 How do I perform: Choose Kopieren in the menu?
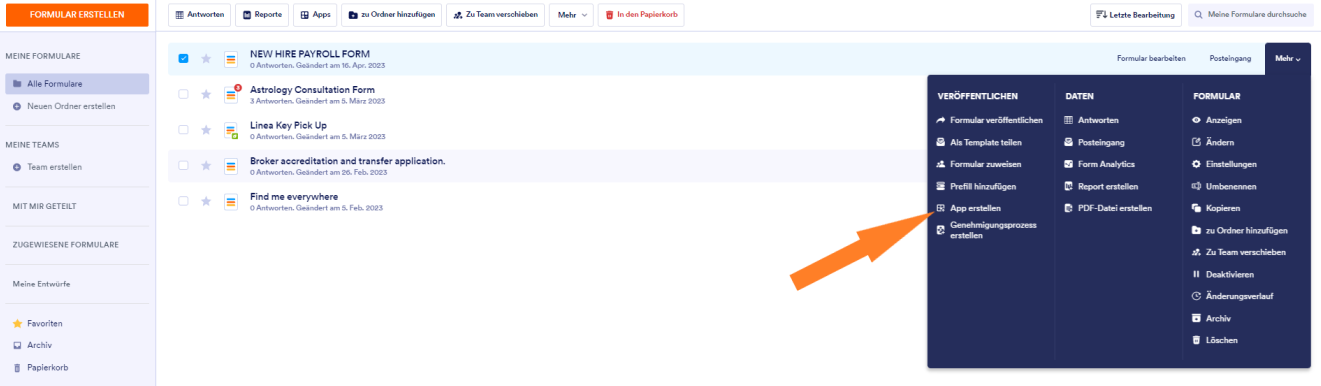pyautogui.click(x=1216, y=208)
